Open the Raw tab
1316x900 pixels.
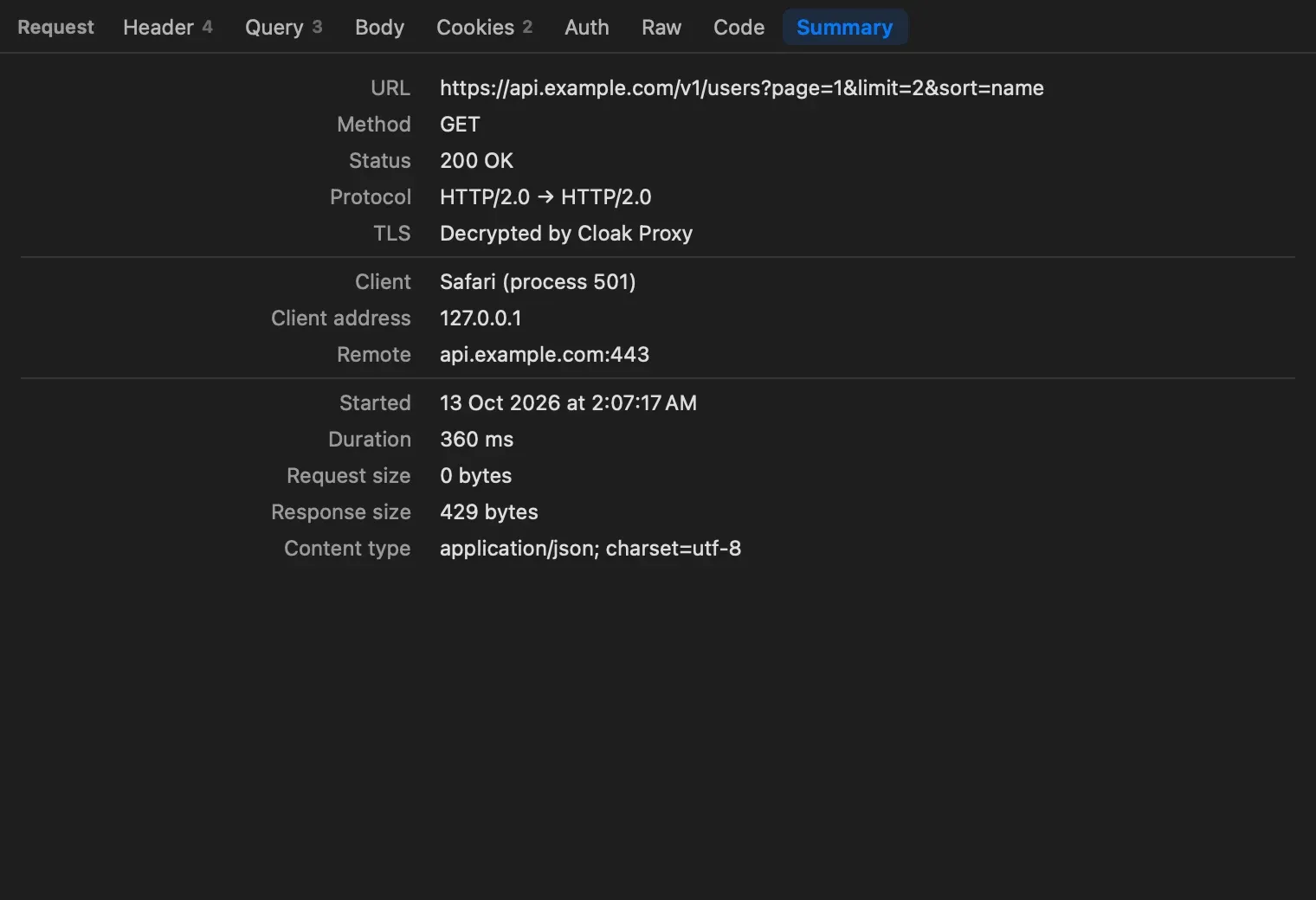coord(661,27)
